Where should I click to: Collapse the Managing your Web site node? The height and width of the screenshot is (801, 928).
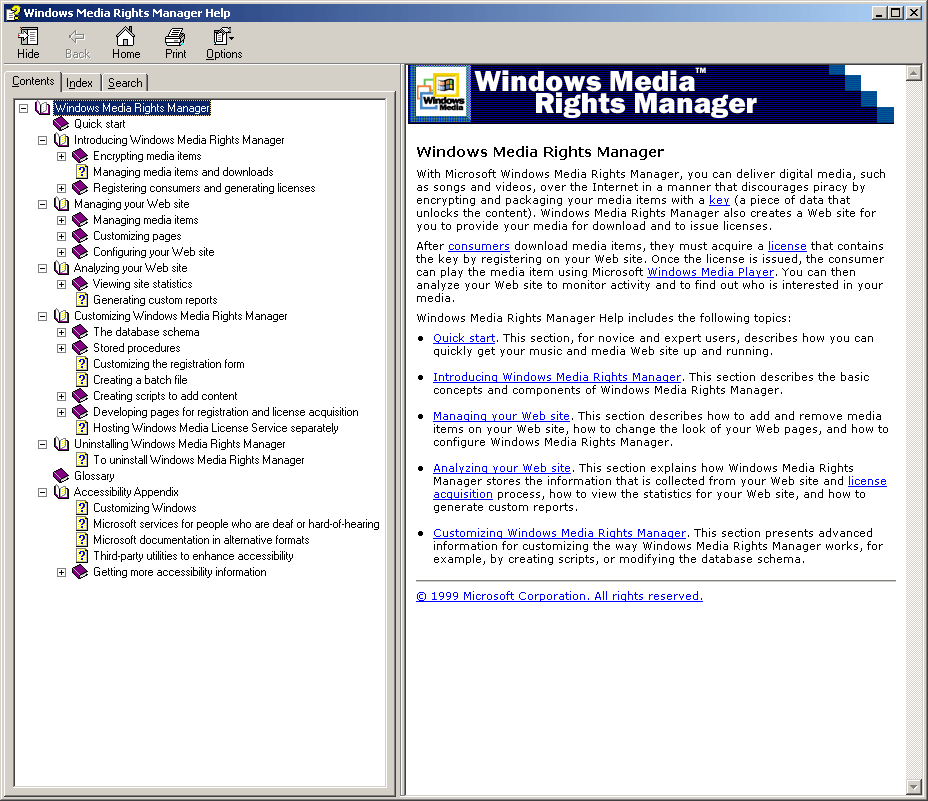(x=43, y=204)
